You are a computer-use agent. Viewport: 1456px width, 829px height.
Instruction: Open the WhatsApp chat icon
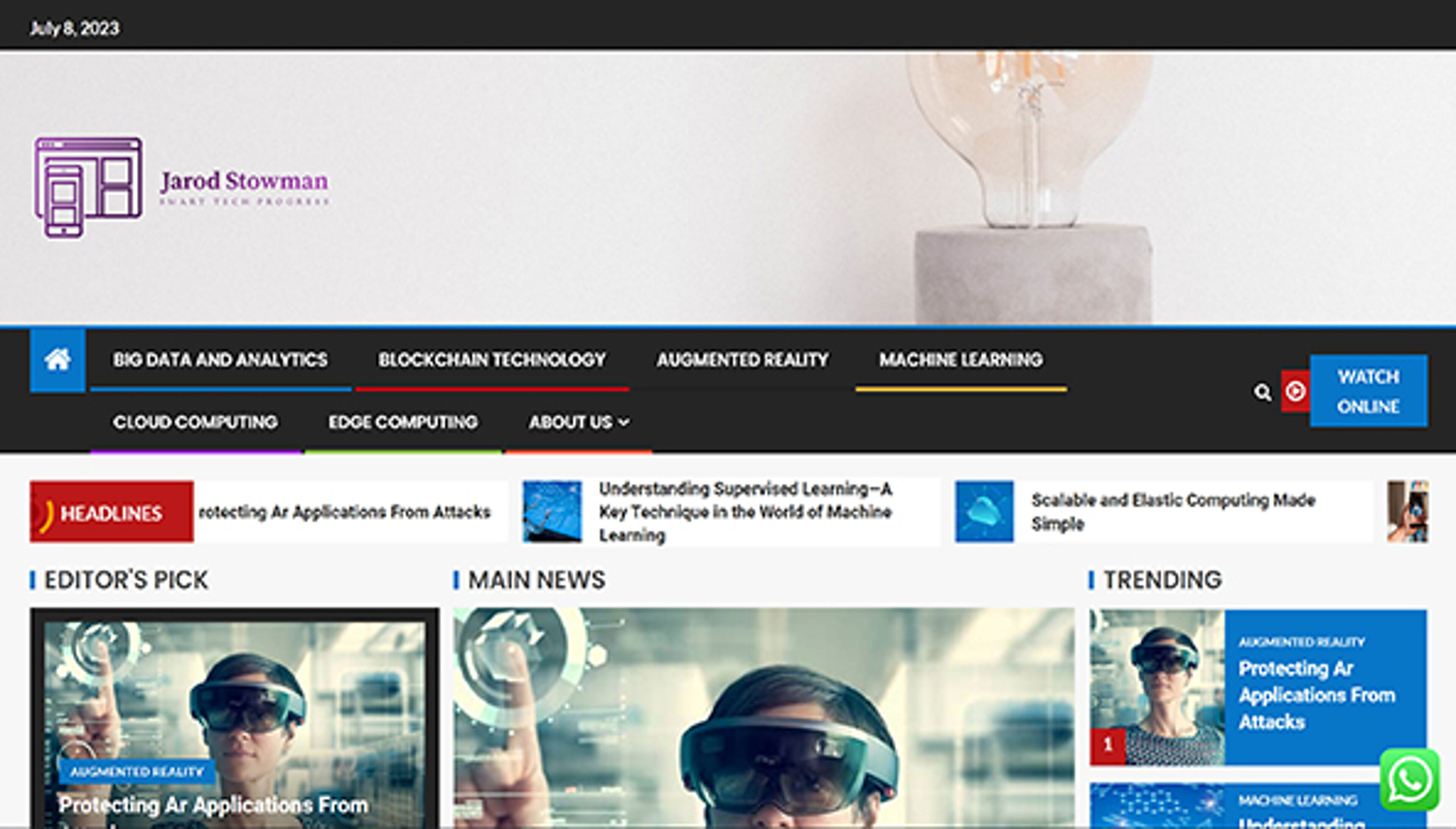click(x=1409, y=779)
